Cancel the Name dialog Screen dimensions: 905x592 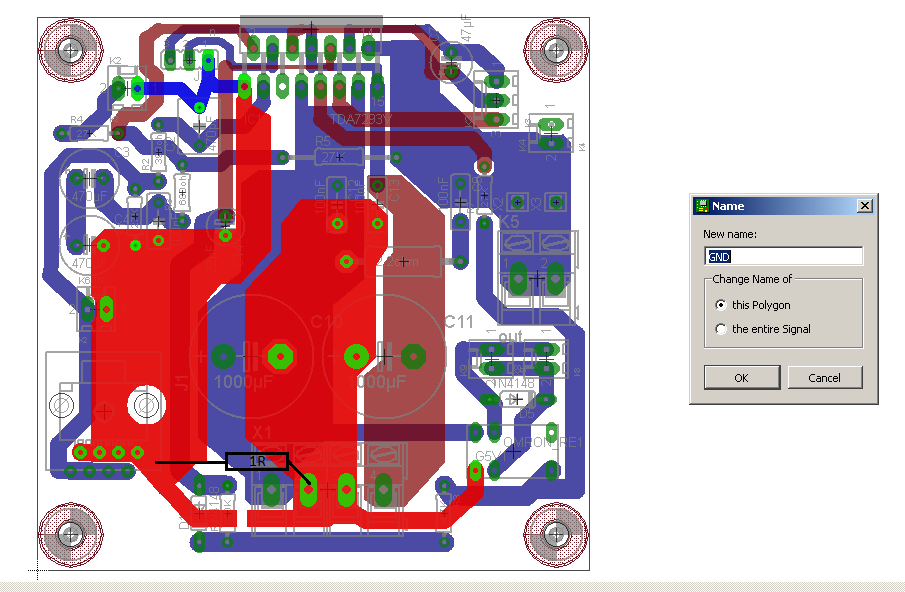pyautogui.click(x=824, y=377)
